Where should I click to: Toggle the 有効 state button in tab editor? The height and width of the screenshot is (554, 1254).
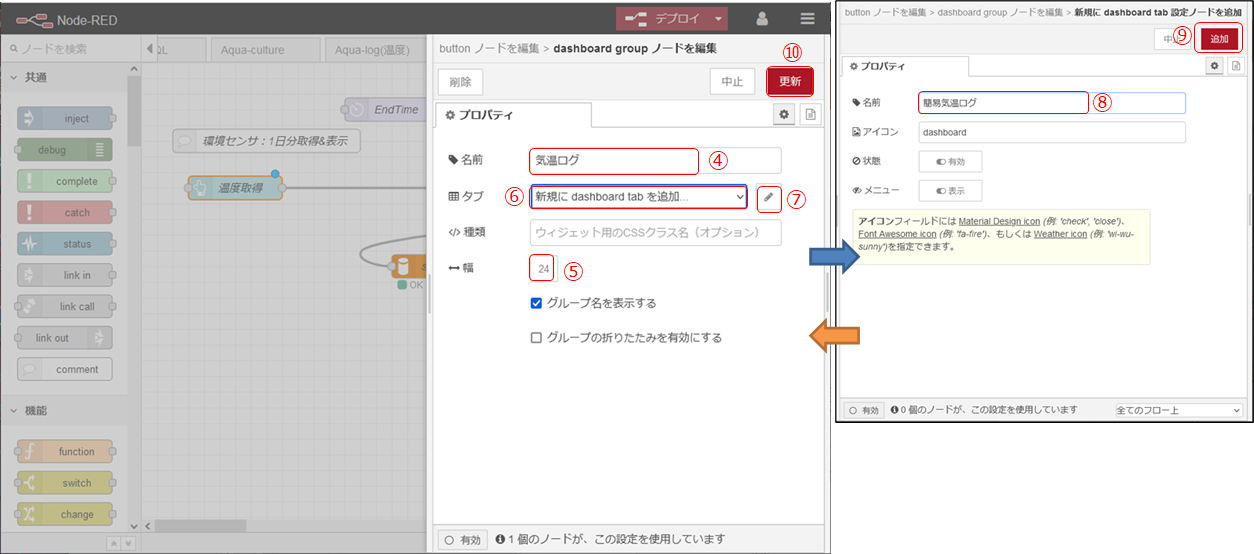(x=950, y=161)
